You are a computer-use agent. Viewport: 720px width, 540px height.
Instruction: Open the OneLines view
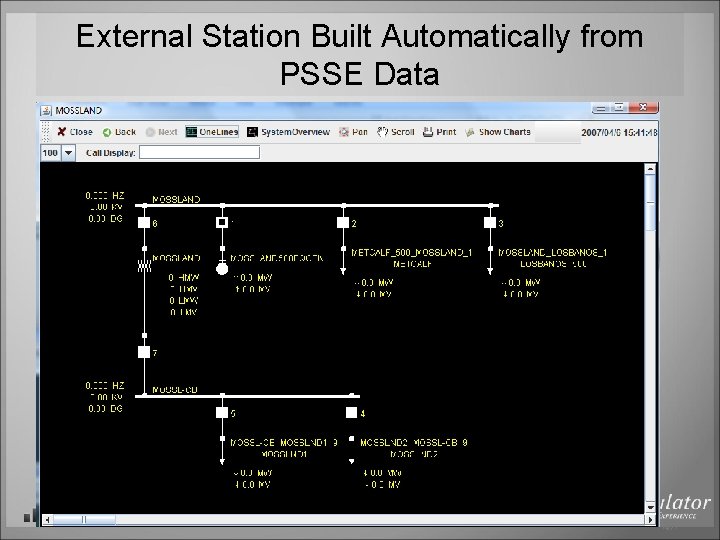212,132
